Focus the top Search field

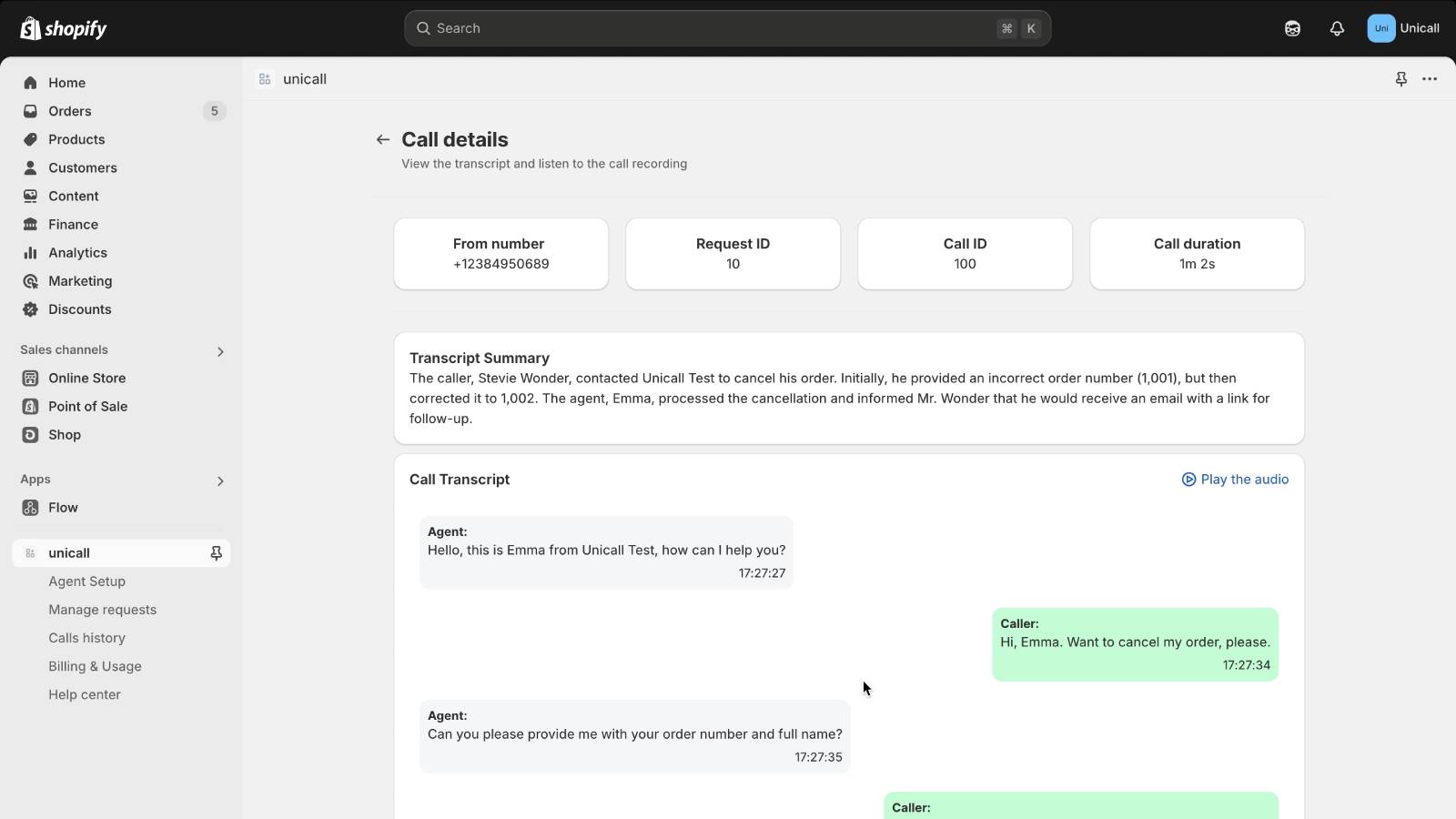[727, 28]
